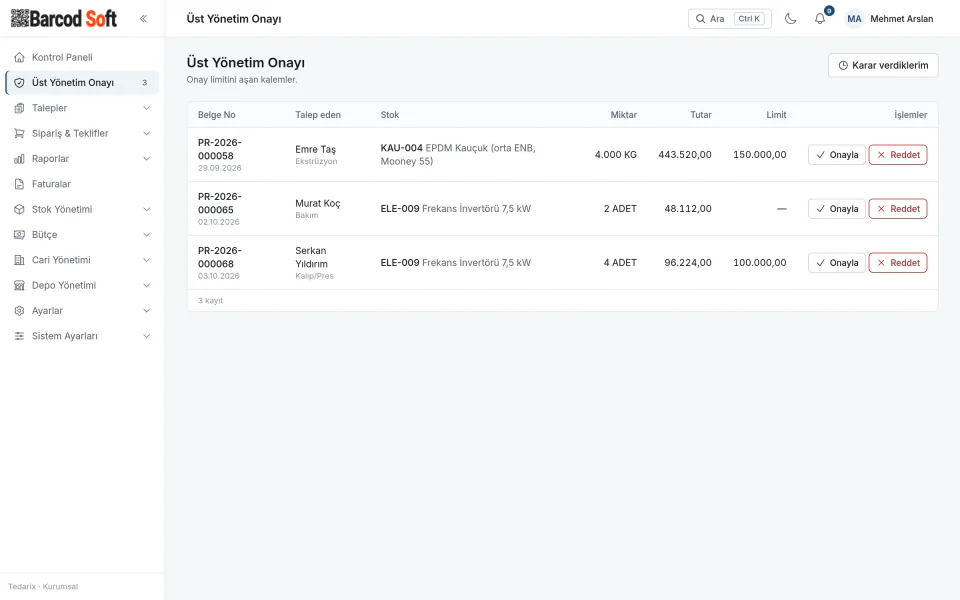
Task: Click the Stok Yönetimi box icon
Action: click(x=20, y=209)
